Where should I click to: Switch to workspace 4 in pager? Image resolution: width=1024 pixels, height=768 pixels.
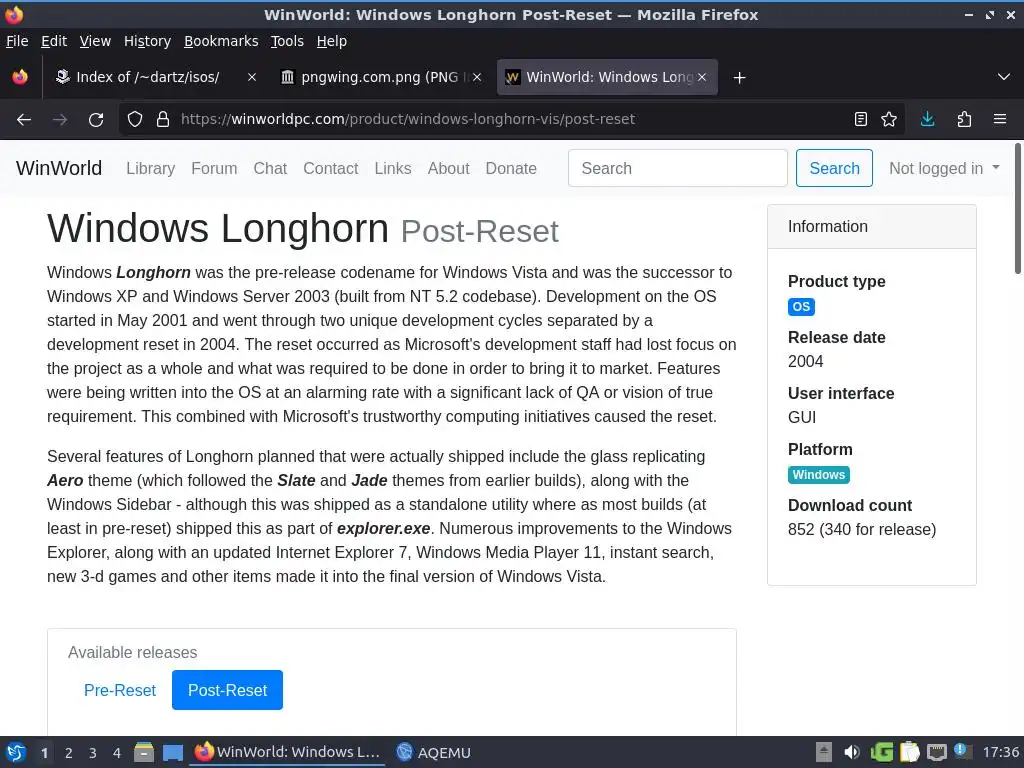point(117,753)
